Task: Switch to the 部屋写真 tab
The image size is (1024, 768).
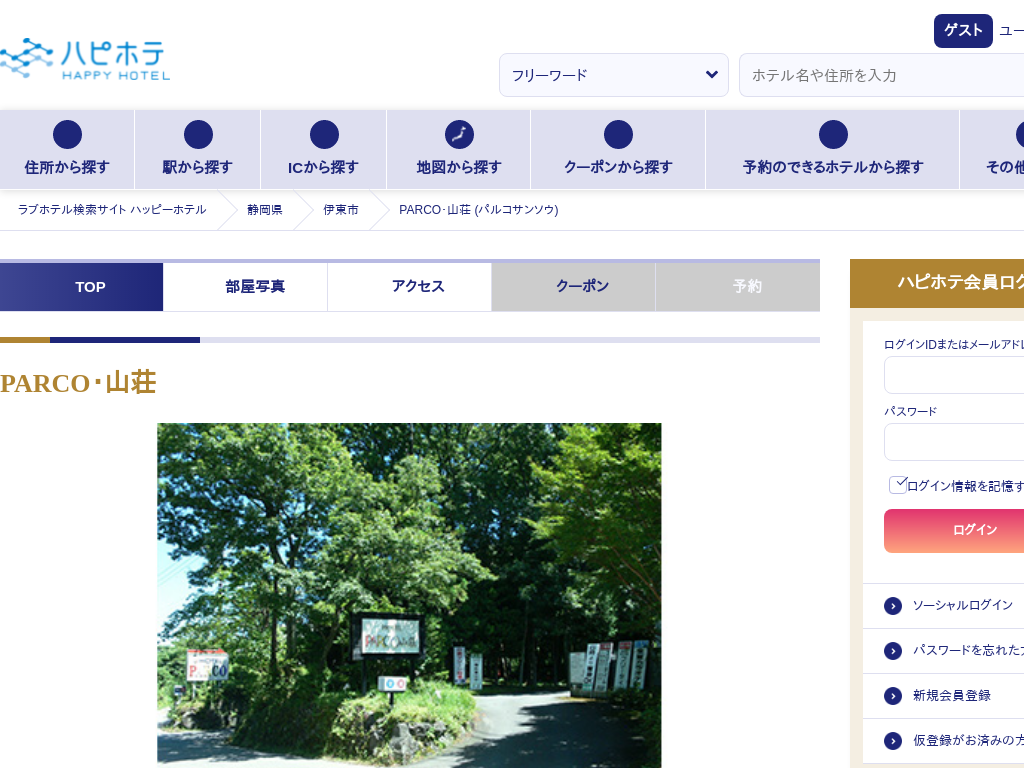Action: click(x=246, y=287)
